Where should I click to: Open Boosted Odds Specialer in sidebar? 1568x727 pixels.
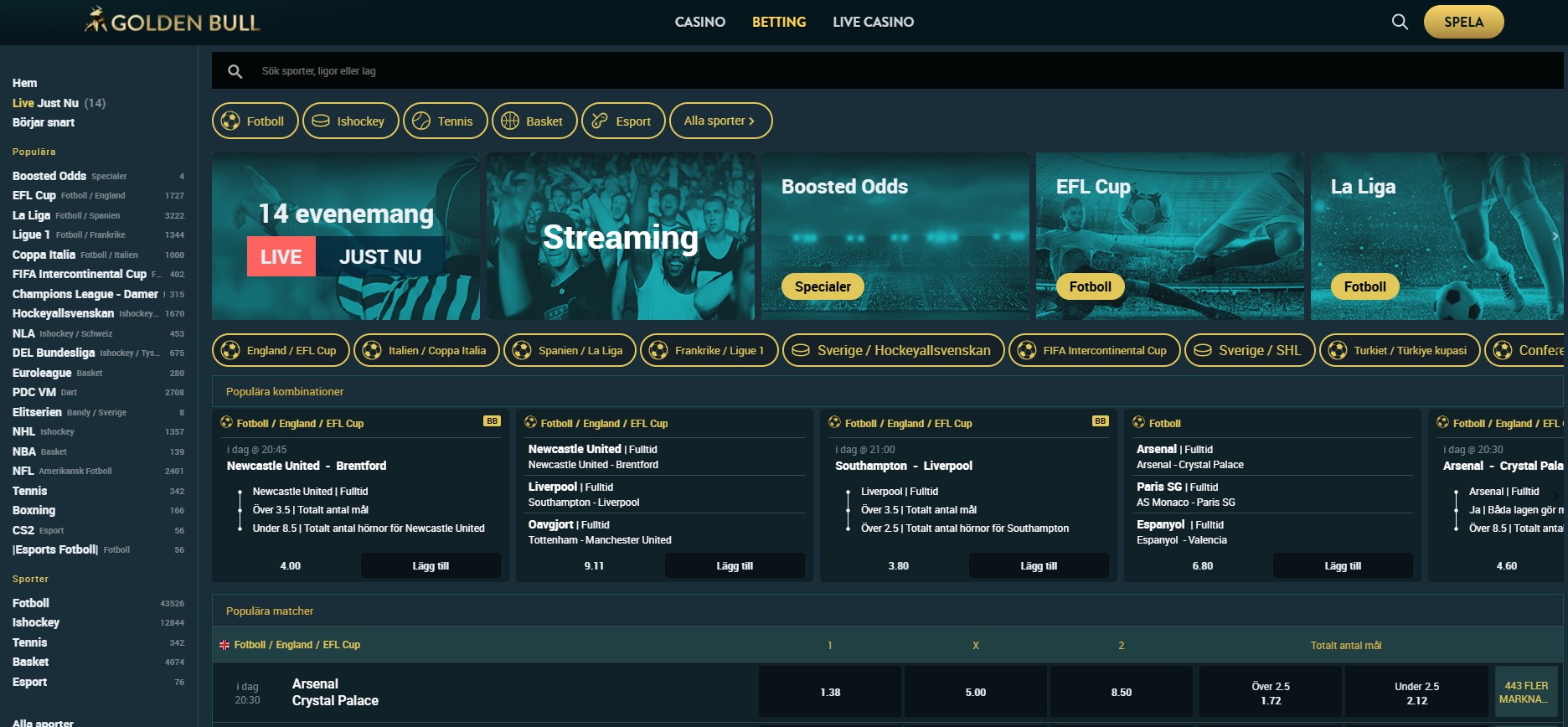click(x=98, y=176)
